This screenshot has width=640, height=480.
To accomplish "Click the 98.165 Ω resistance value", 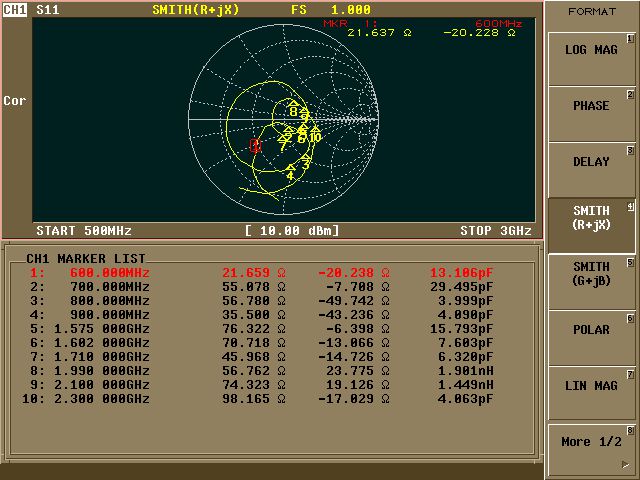I will 254,398.
